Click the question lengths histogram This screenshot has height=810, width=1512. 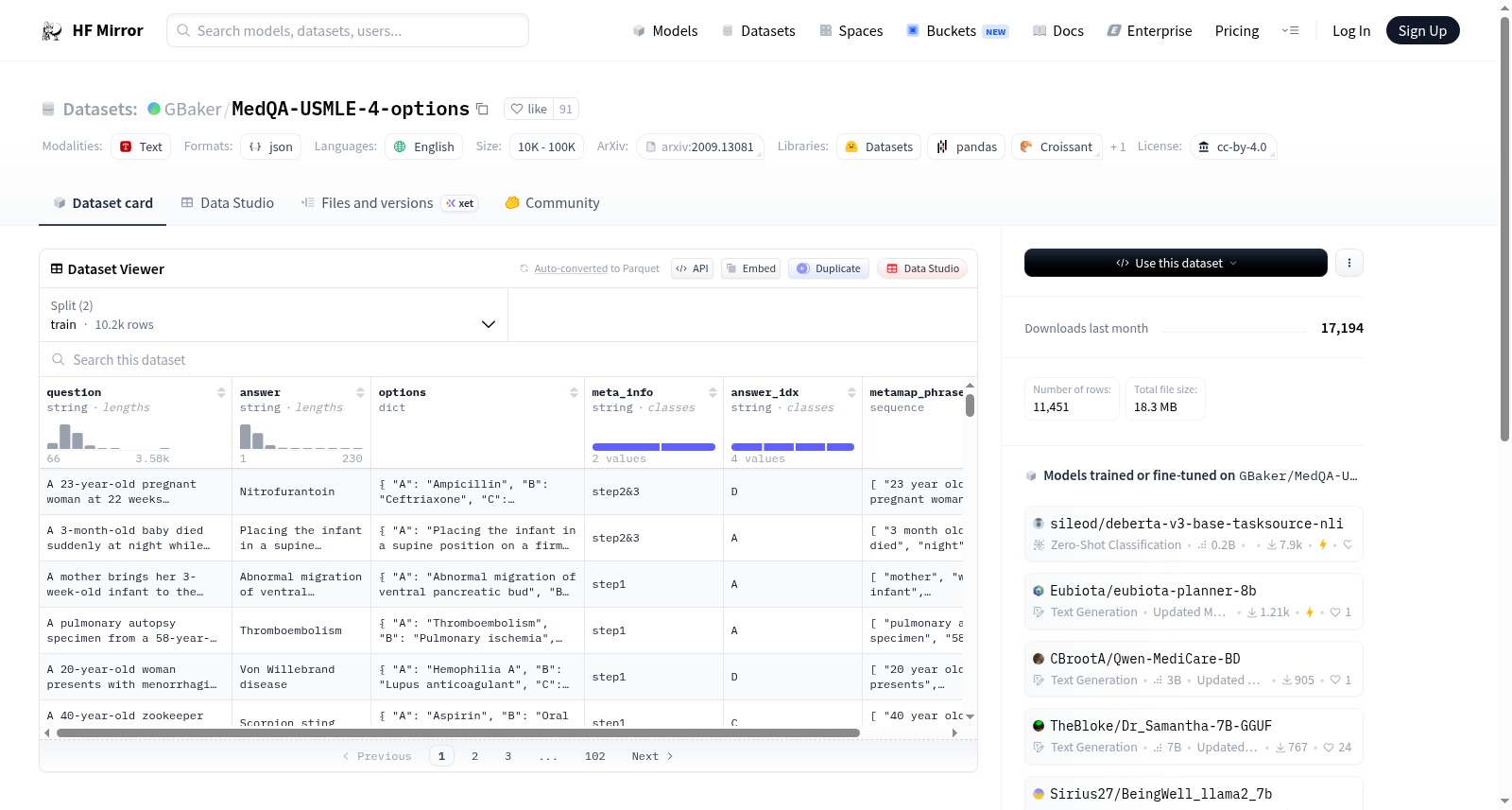pos(109,436)
